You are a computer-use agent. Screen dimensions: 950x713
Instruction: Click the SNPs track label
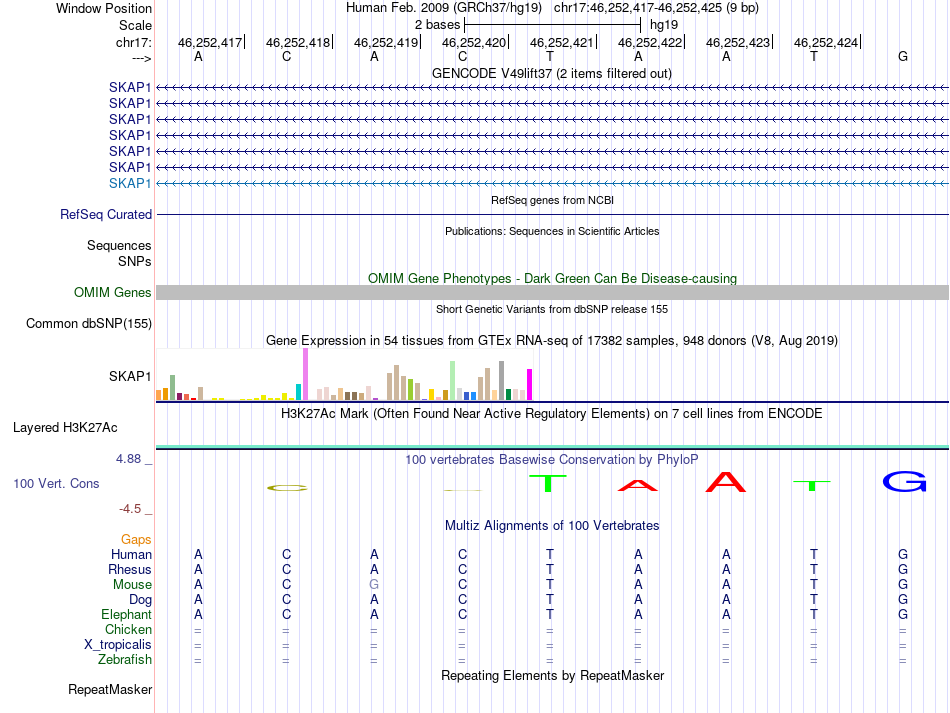click(135, 261)
